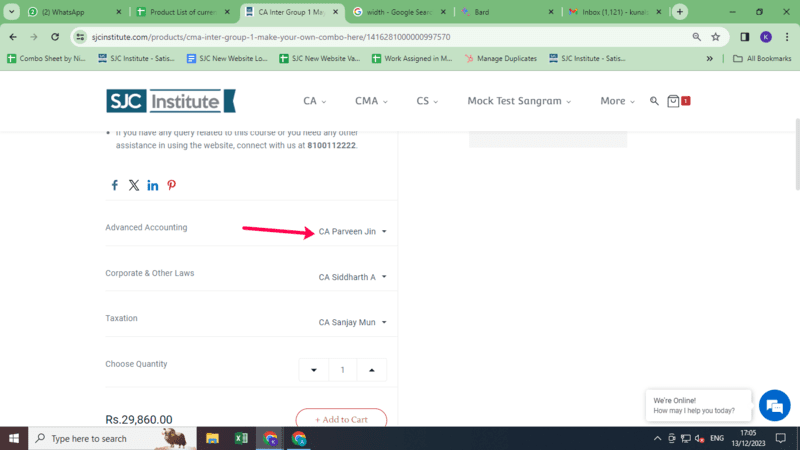Open Mock Test Sangram menu

tap(519, 101)
